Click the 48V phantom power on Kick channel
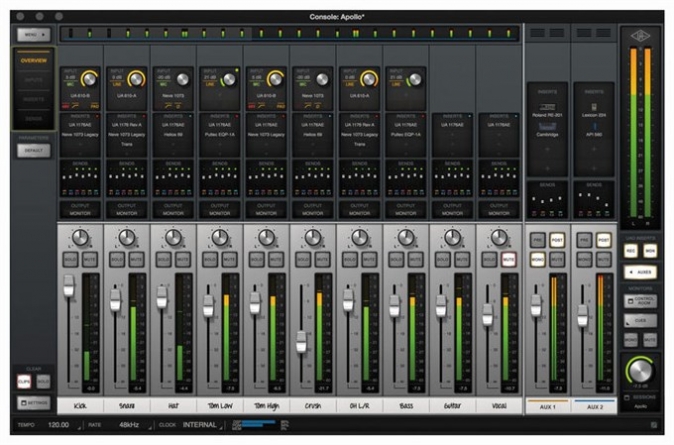The image size is (674, 445). [x=66, y=106]
